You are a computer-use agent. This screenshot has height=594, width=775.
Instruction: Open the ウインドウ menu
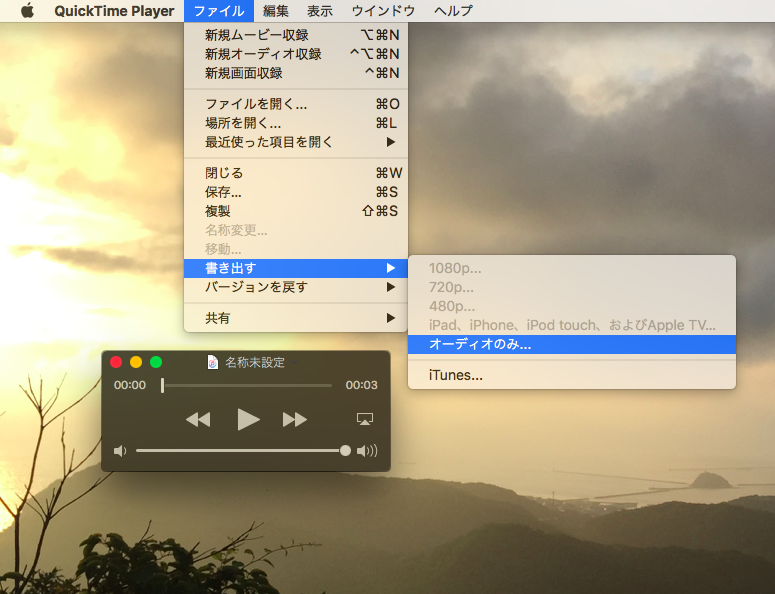pyautogui.click(x=383, y=11)
